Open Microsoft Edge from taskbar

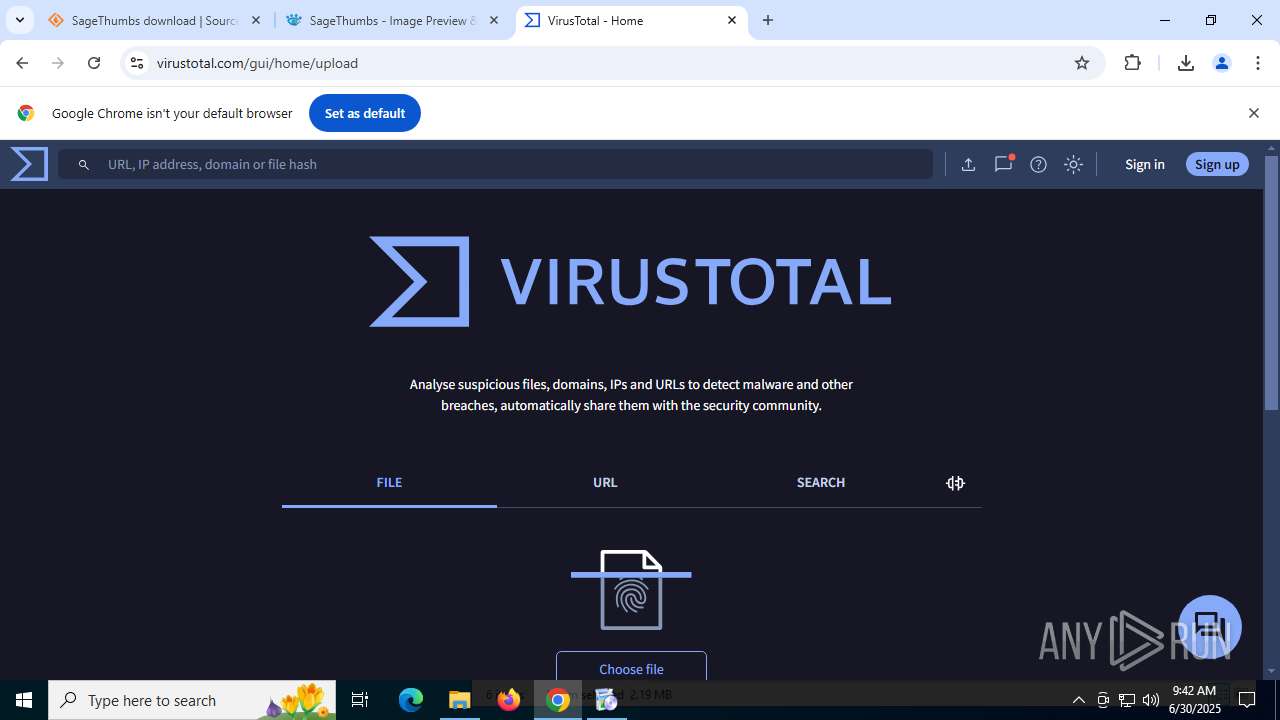(x=411, y=700)
